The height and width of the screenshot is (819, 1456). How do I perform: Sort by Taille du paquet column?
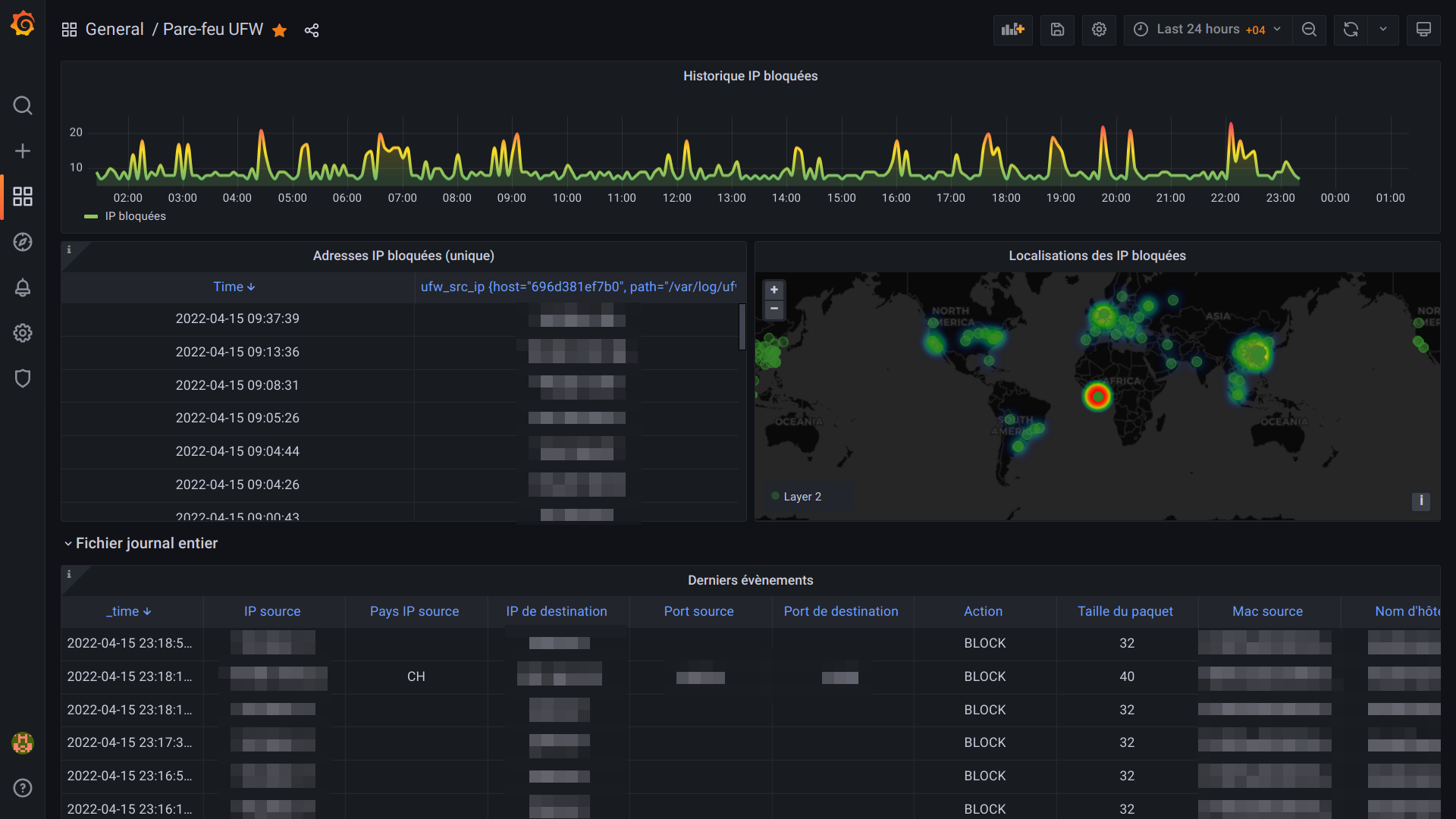(x=1125, y=611)
